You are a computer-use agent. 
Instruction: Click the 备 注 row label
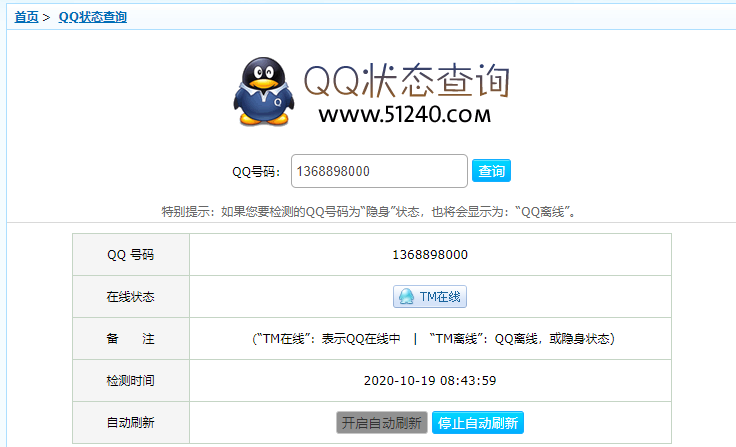[x=130, y=339]
